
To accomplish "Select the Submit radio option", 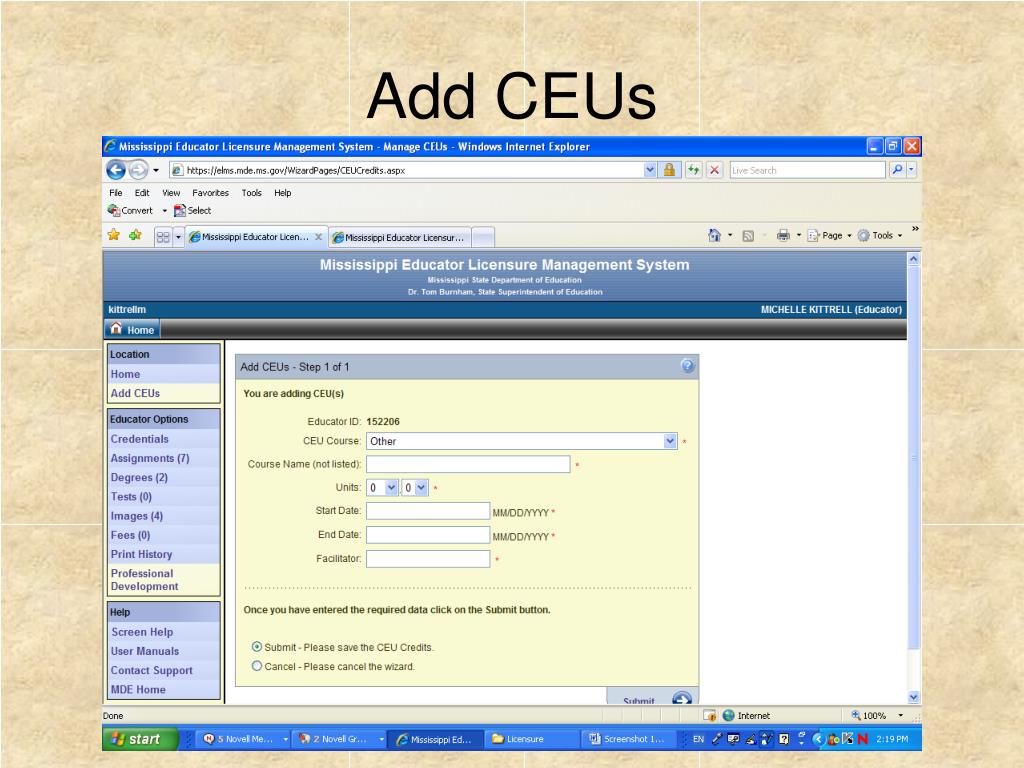I will [257, 647].
